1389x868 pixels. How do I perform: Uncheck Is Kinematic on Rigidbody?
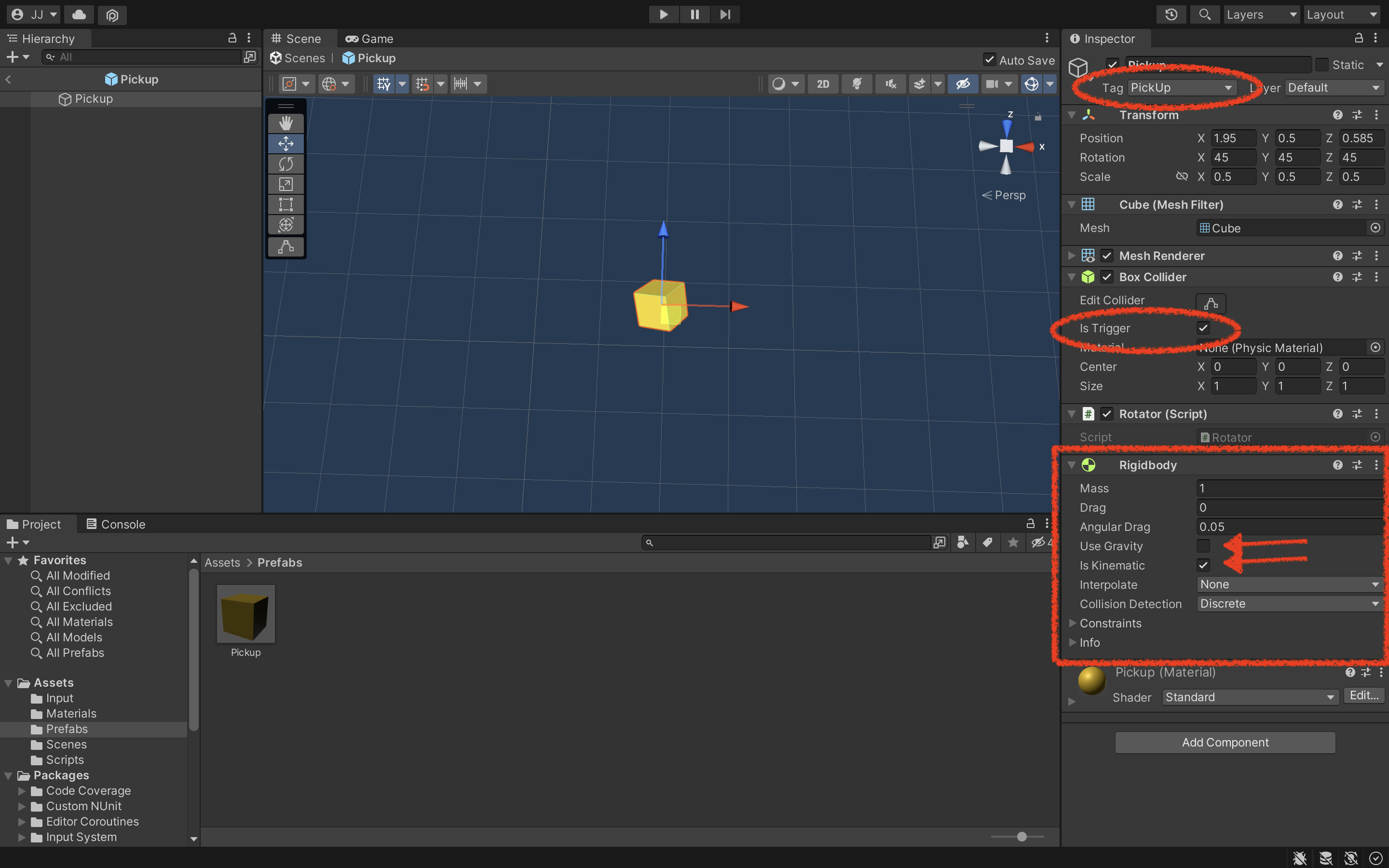pos(1203,566)
